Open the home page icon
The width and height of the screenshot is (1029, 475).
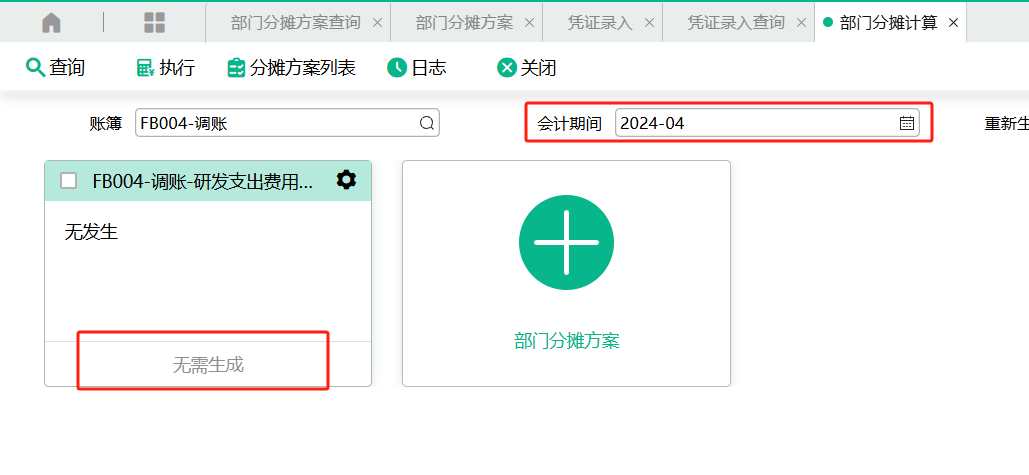pos(51,23)
